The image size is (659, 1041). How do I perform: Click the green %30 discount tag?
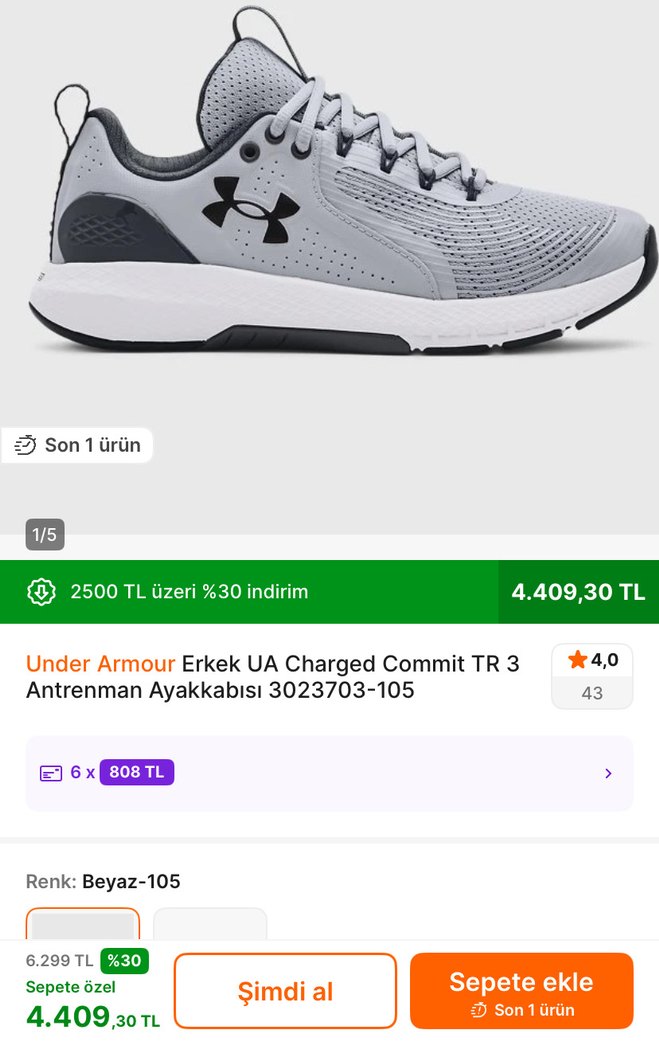pos(125,961)
